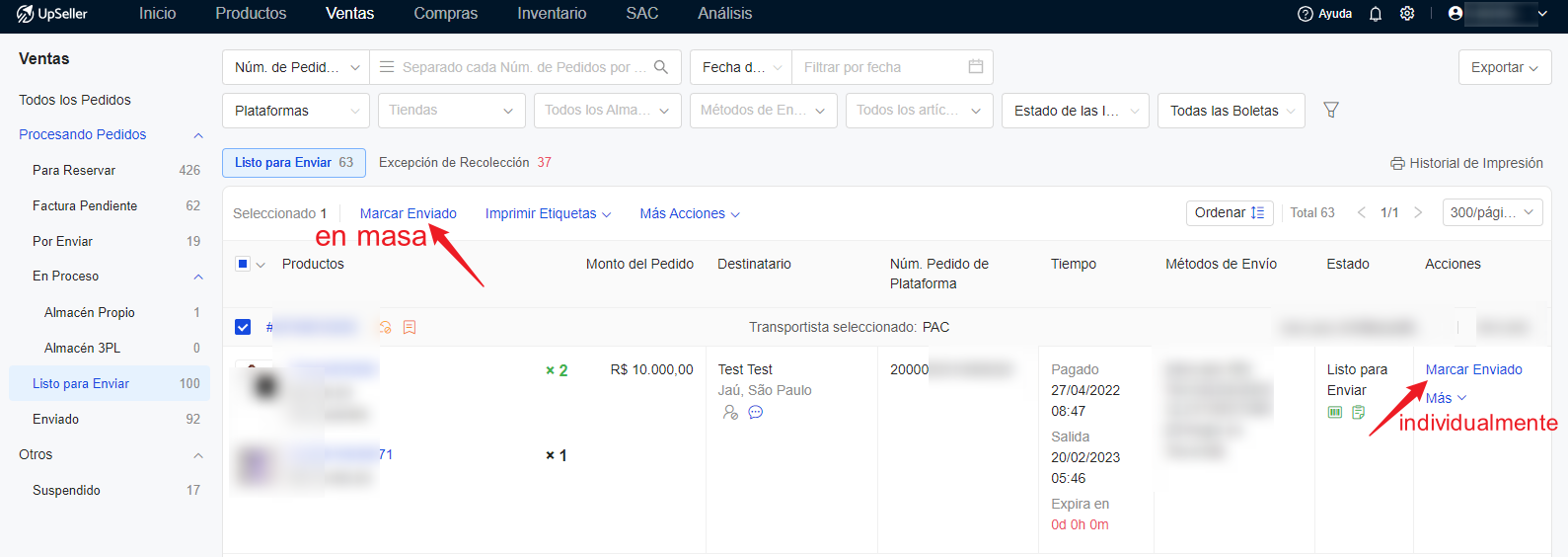This screenshot has width=1568, height=557.
Task: Open the Inventario menu
Action: pyautogui.click(x=552, y=14)
